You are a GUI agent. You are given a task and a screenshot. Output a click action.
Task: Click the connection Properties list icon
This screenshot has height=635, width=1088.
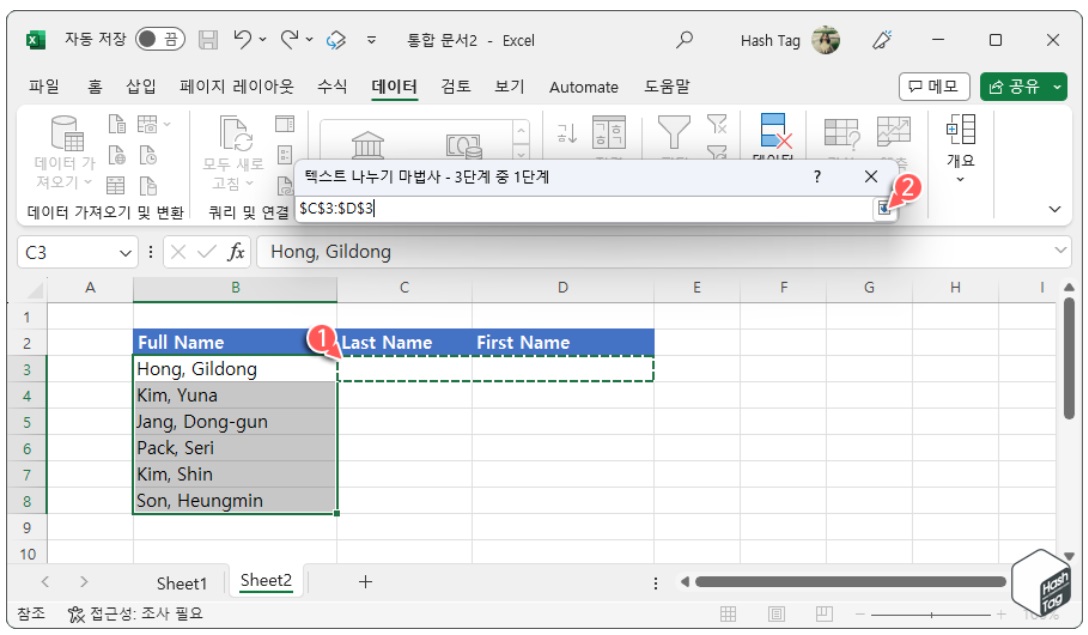point(284,155)
